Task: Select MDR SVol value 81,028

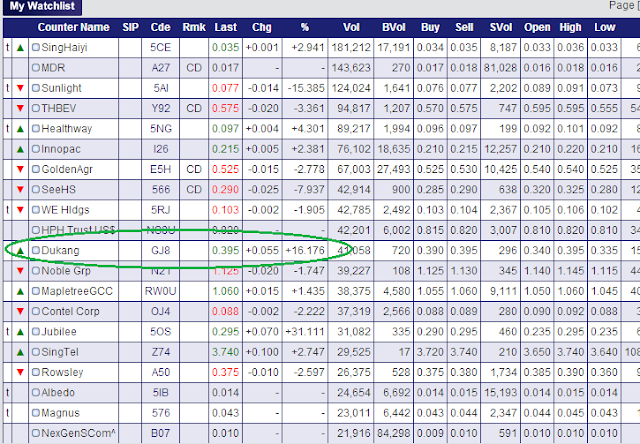Action: tap(500, 68)
